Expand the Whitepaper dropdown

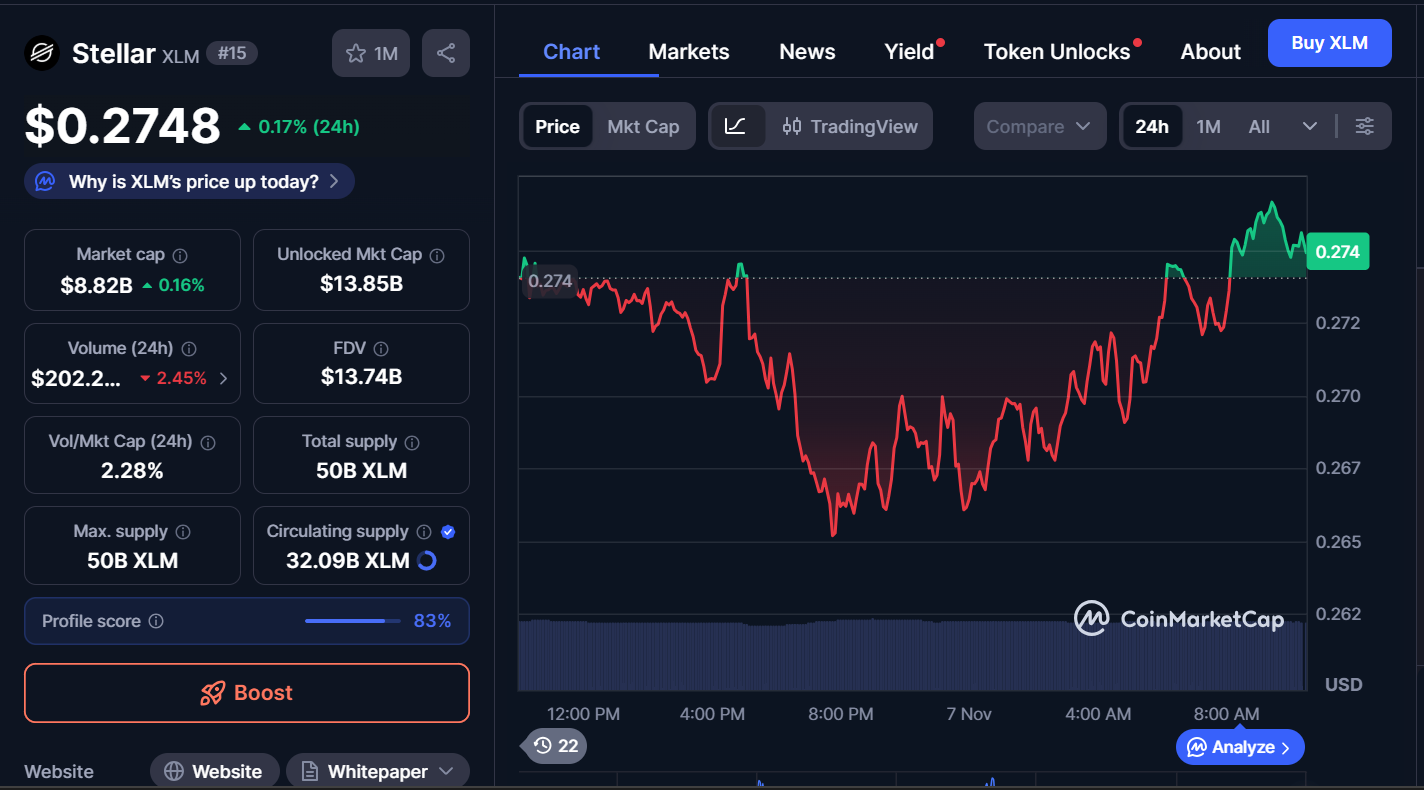click(447, 771)
